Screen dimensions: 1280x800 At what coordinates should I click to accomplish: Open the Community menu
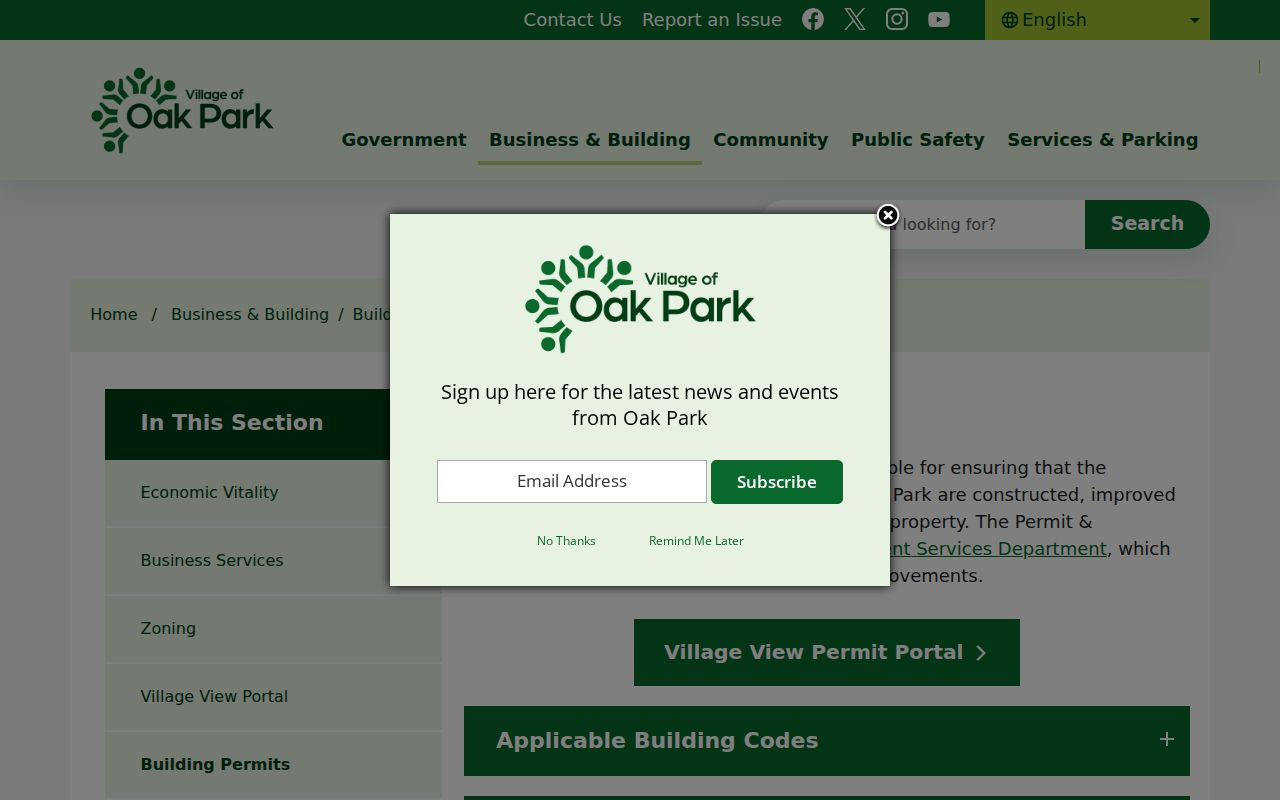(771, 140)
